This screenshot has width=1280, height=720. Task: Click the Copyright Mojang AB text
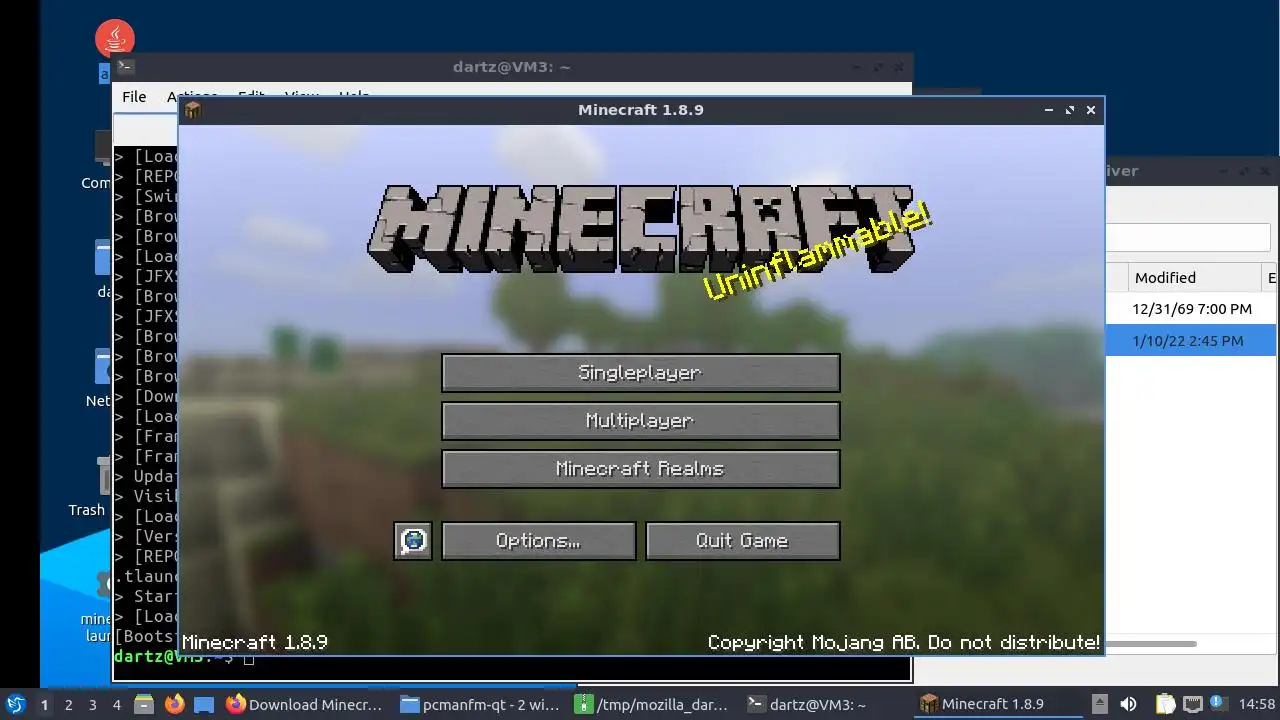[x=904, y=642]
